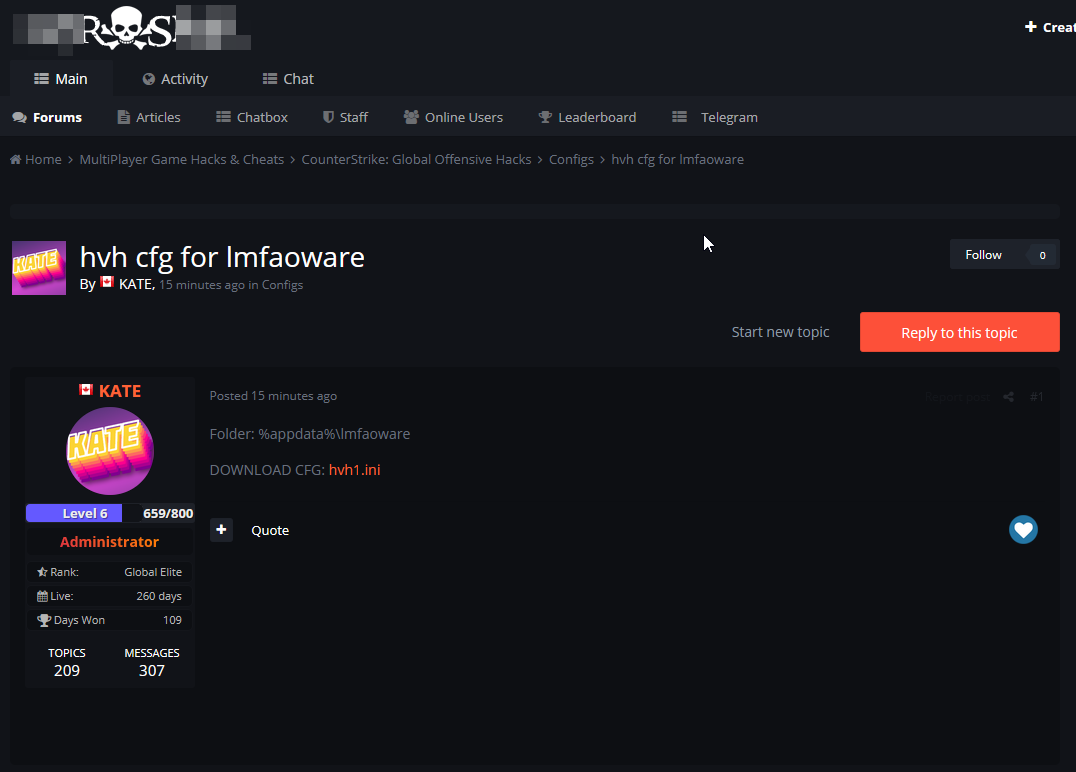Download the hvh1.ini attachment link
The width and height of the screenshot is (1076, 772).
[x=354, y=470]
